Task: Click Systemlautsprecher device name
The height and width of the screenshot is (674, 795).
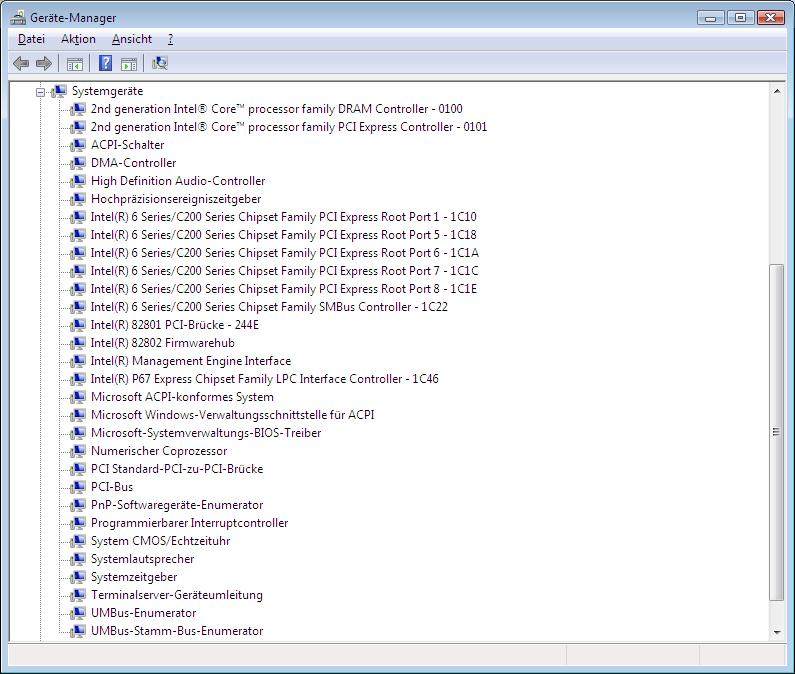Action: point(142,559)
